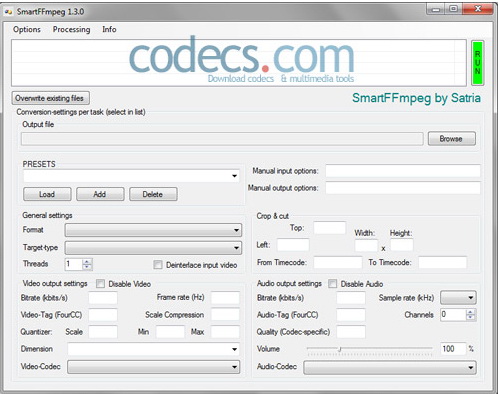Increase Channels with the up arrow
The image size is (498, 394).
point(470,312)
